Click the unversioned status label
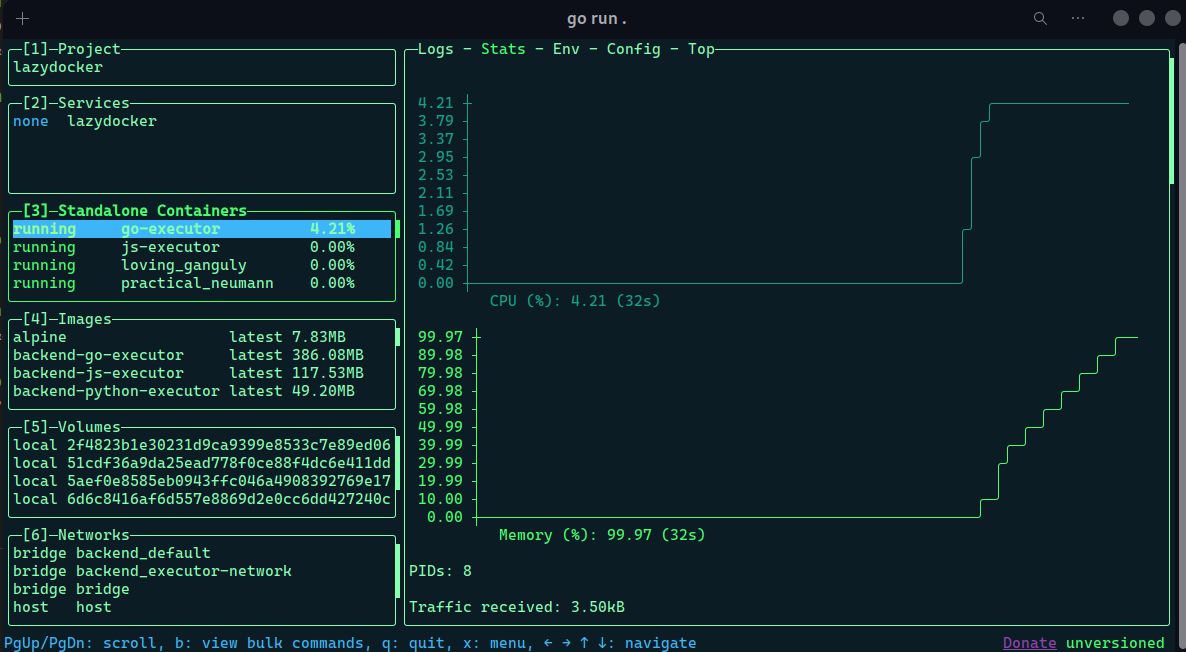The height and width of the screenshot is (652, 1186). tap(1115, 643)
